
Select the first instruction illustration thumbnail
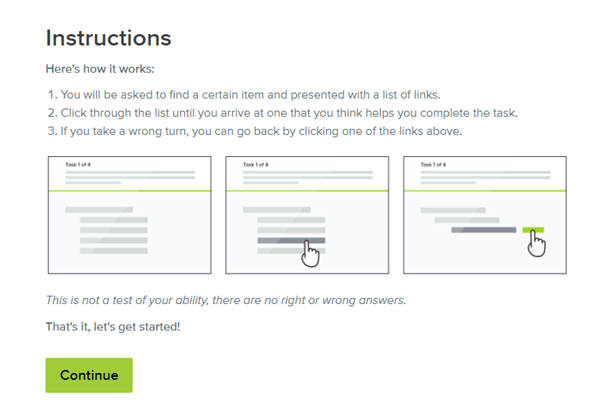click(x=130, y=215)
